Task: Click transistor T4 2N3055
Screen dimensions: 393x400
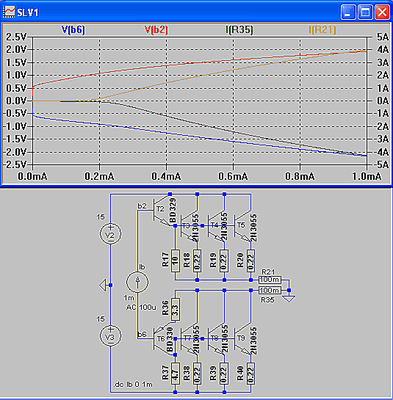Action: tap(216, 227)
